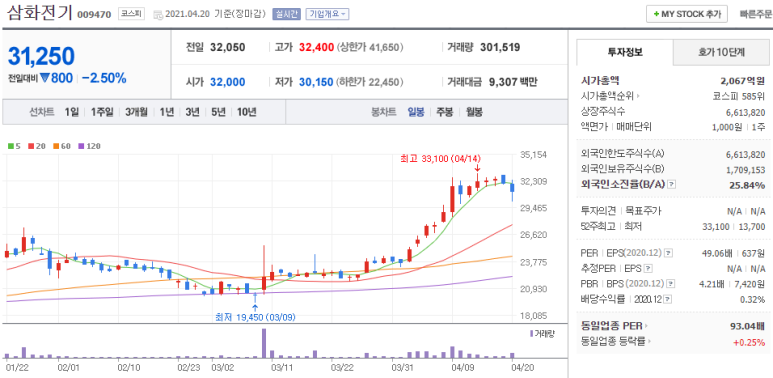Click the 외국인소진율 value 25.84%

pyautogui.click(x=747, y=185)
